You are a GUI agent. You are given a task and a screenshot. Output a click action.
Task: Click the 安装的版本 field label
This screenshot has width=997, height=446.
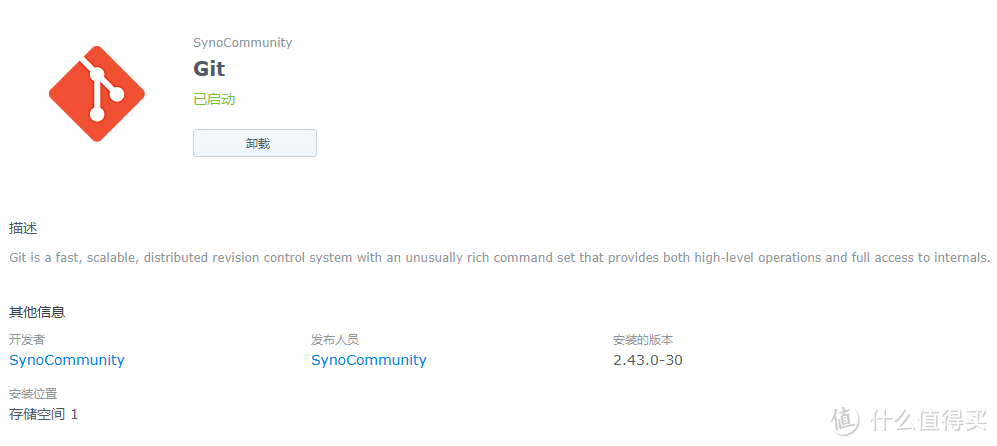[643, 340]
